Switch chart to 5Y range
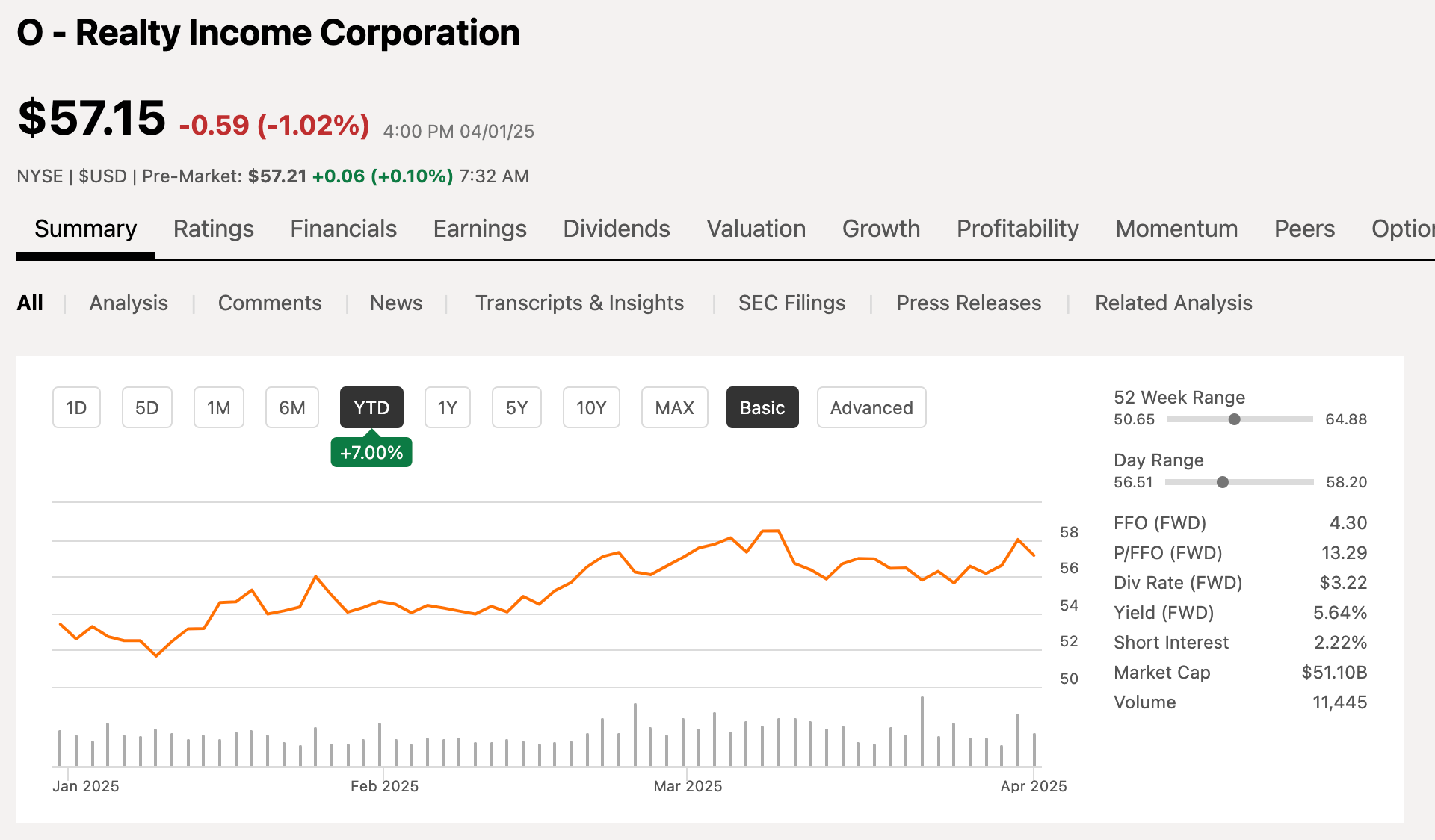This screenshot has height=840, width=1435. [516, 407]
